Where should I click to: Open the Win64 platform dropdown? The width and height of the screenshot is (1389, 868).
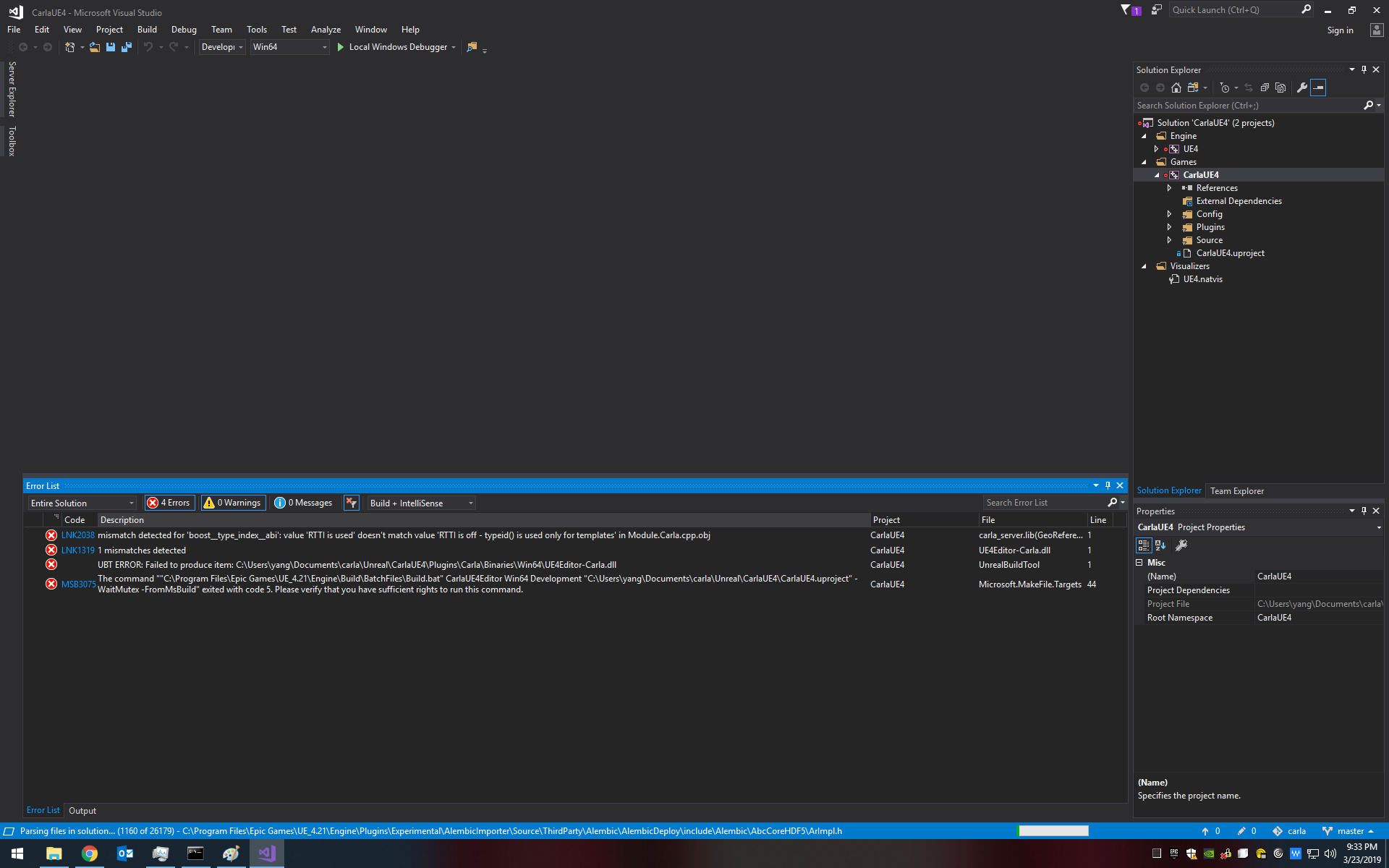[289, 47]
